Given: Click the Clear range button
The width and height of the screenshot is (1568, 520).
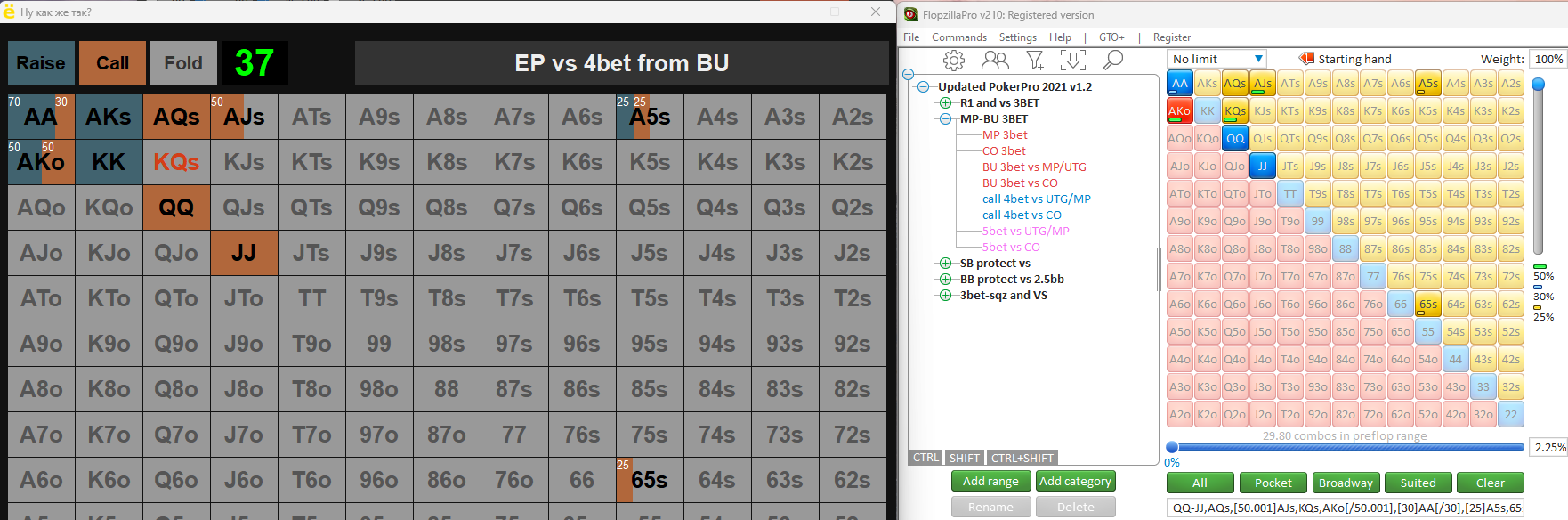Looking at the screenshot, I should point(1491,483).
